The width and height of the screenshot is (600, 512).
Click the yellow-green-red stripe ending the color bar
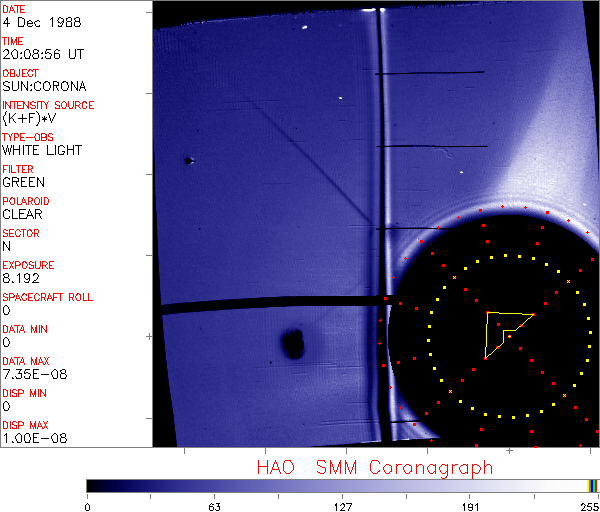click(x=593, y=486)
